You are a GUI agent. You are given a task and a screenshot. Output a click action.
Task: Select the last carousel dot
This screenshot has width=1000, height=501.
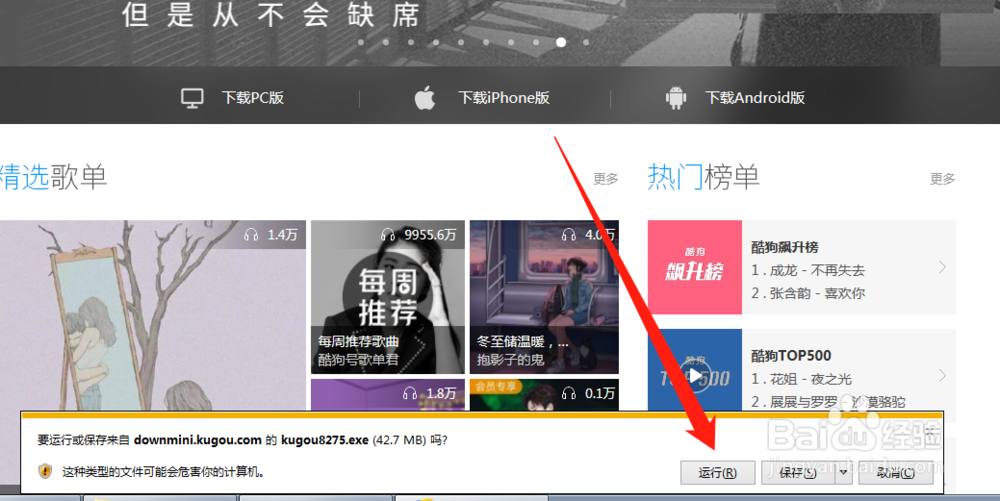coord(586,43)
